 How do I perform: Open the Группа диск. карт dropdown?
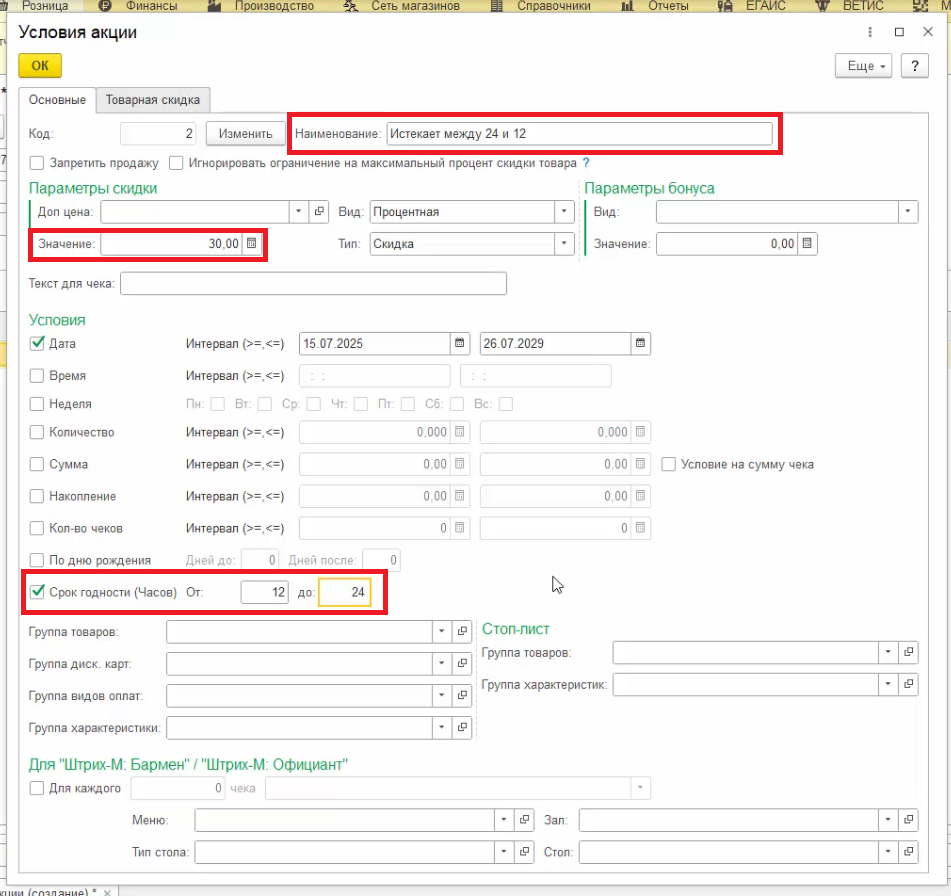click(x=443, y=664)
